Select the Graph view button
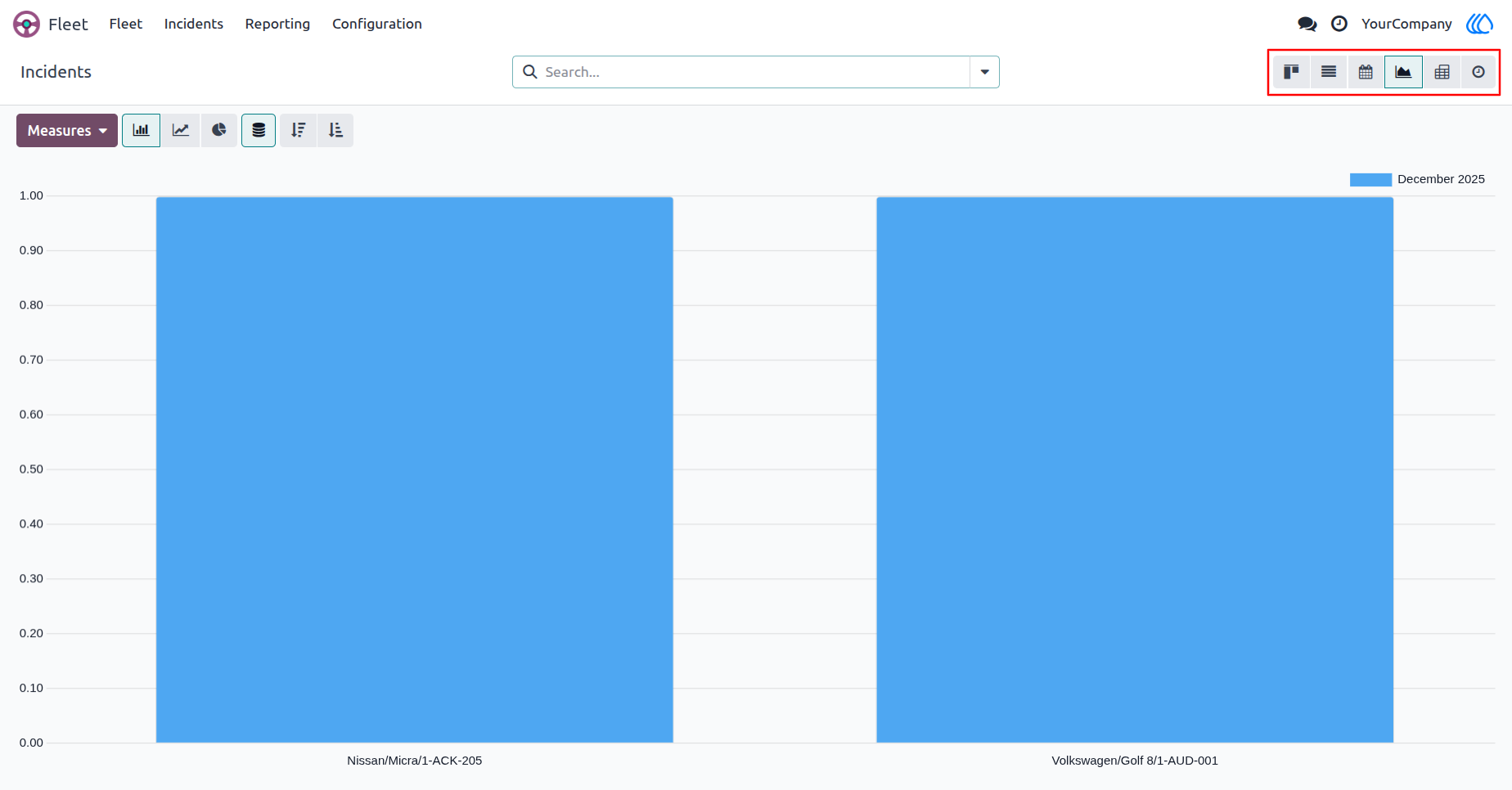Image resolution: width=1512 pixels, height=790 pixels. coord(1403,72)
